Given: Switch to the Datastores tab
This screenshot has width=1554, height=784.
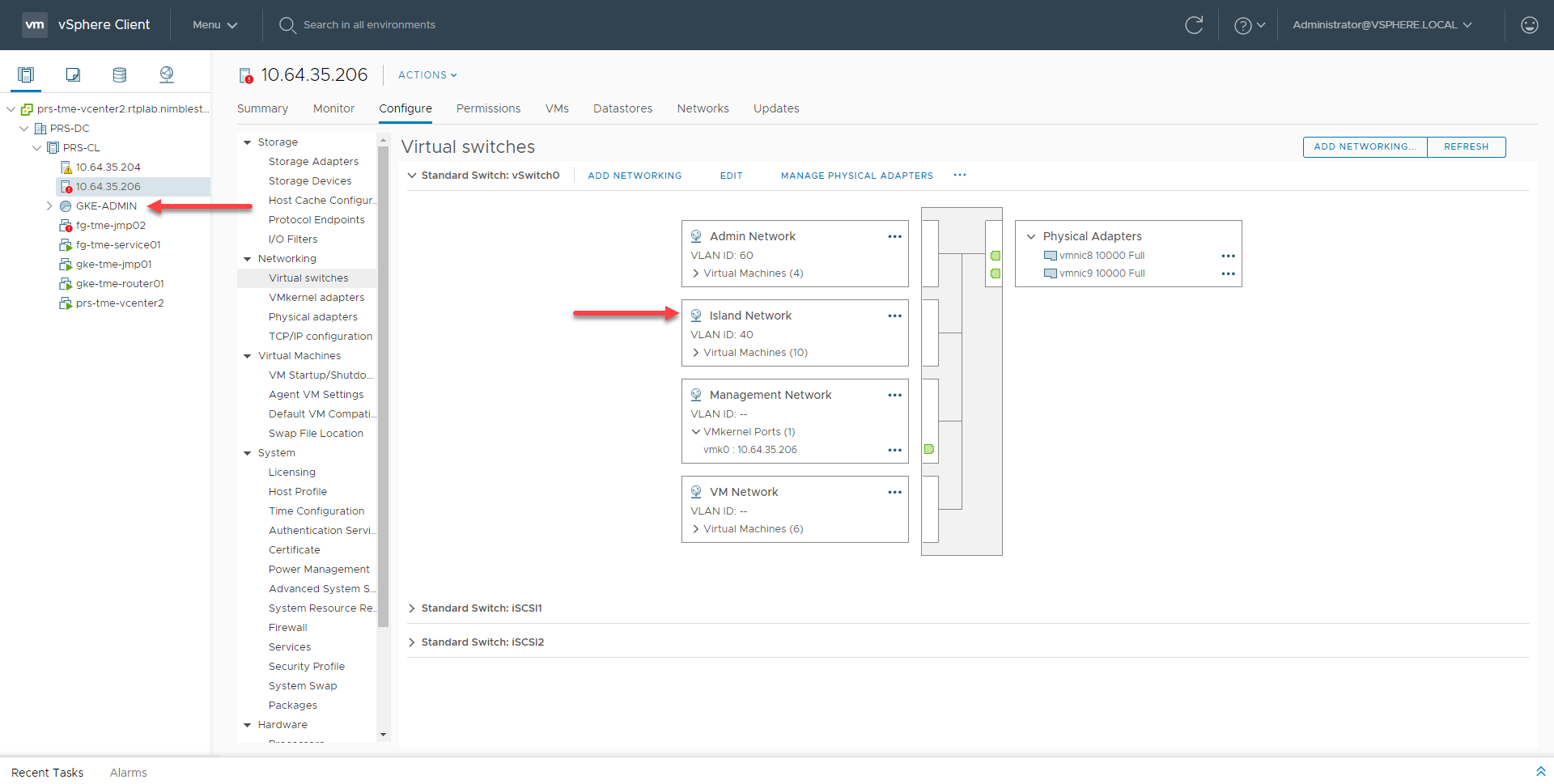Looking at the screenshot, I should click(622, 108).
